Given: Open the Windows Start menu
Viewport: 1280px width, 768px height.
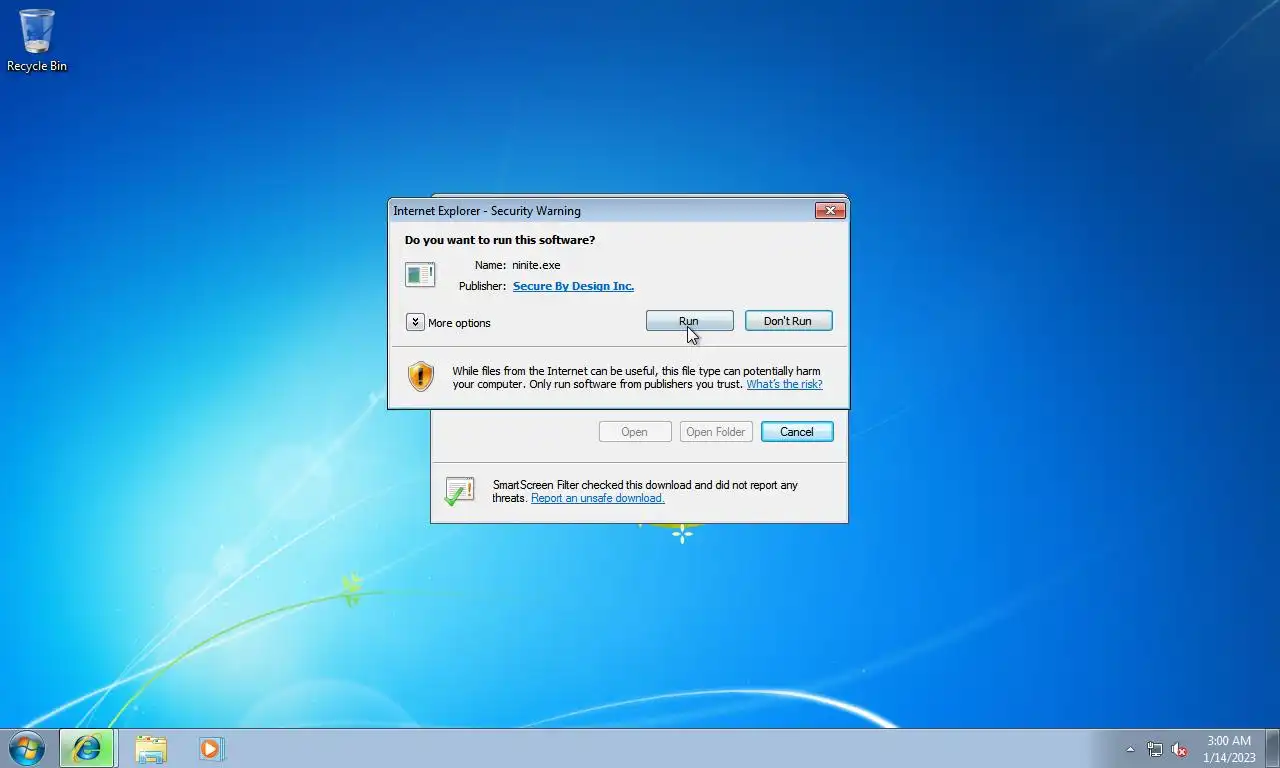Looking at the screenshot, I should point(26,748).
